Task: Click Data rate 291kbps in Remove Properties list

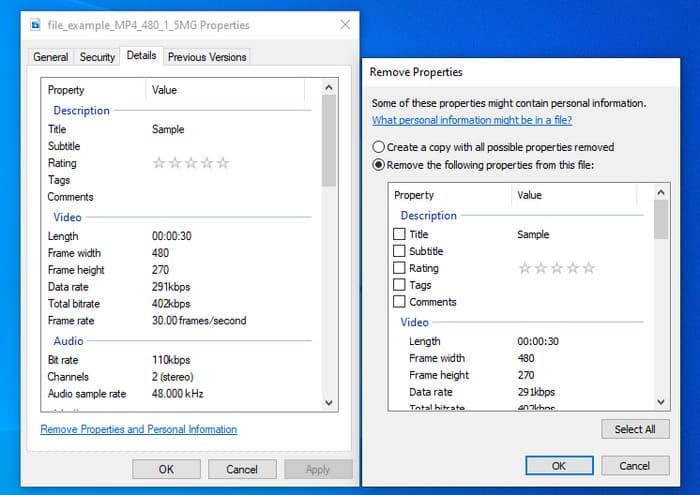Action: pyautogui.click(x=536, y=392)
